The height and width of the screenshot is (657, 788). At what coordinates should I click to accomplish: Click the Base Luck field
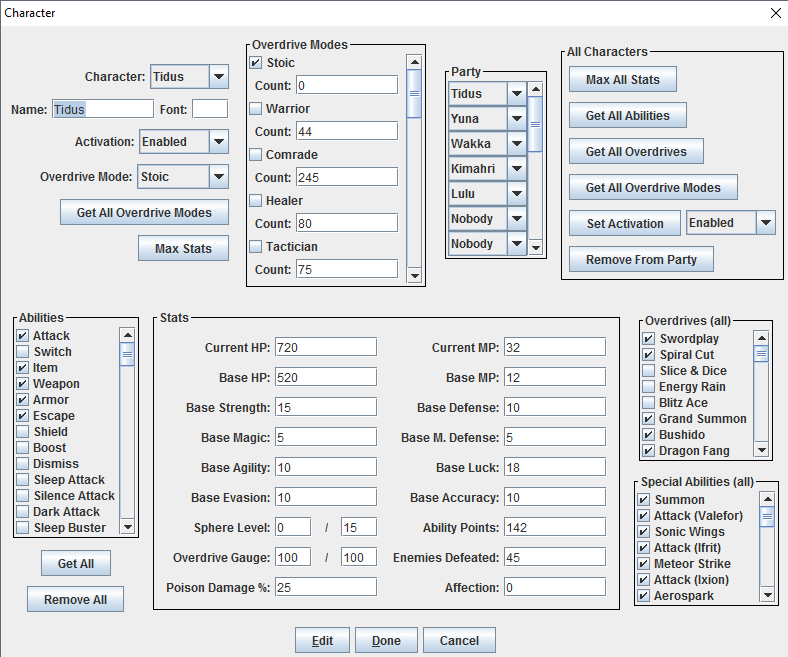tap(555, 467)
